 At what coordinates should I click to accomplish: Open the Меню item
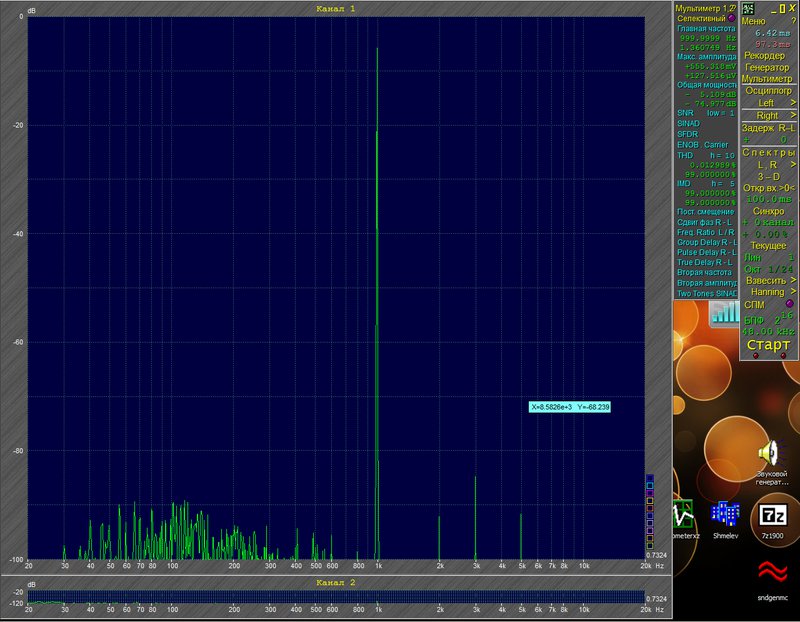(x=753, y=21)
